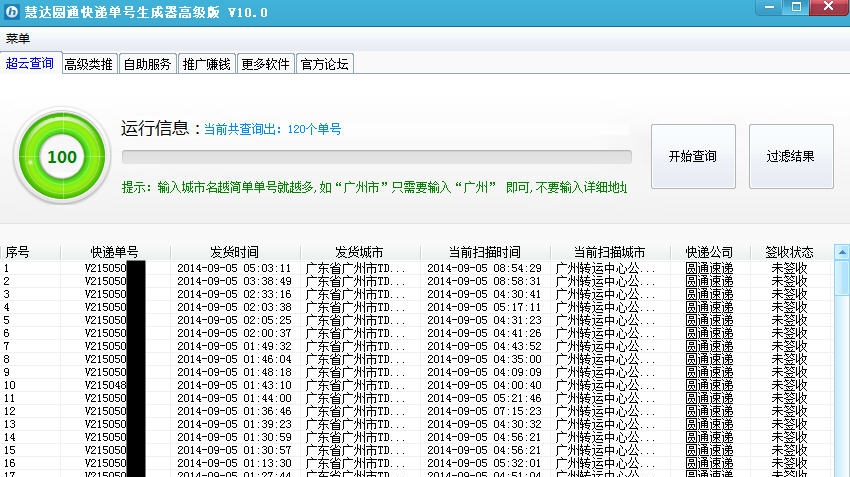Open the 菜单 menu
This screenshot has width=850, height=477.
18,38
